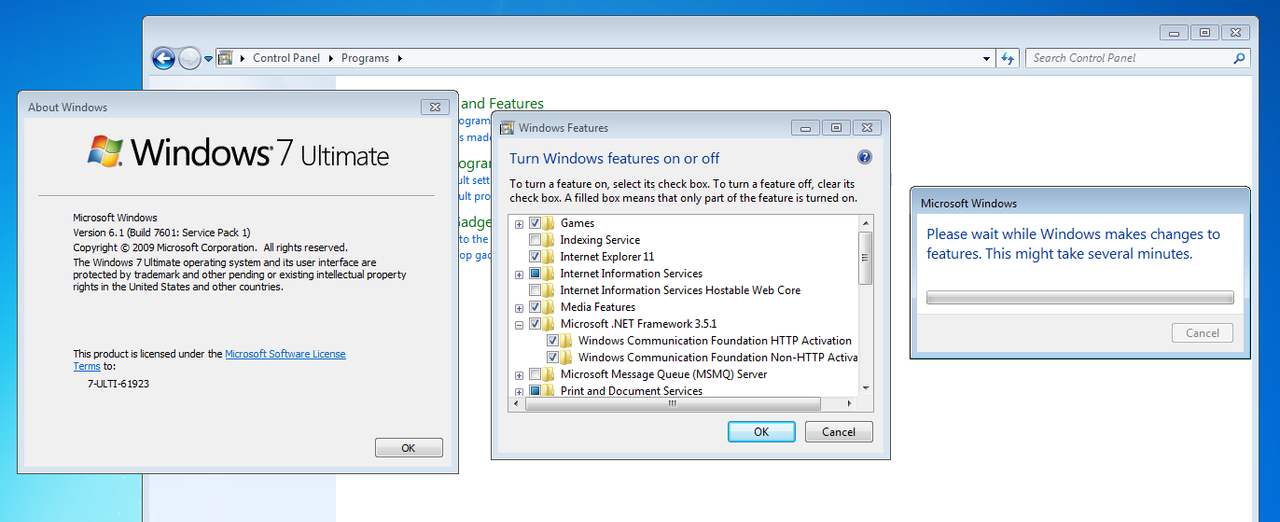Image resolution: width=1280 pixels, height=522 pixels.
Task: Expand Internet Information Services node
Action: pyautogui.click(x=519, y=274)
